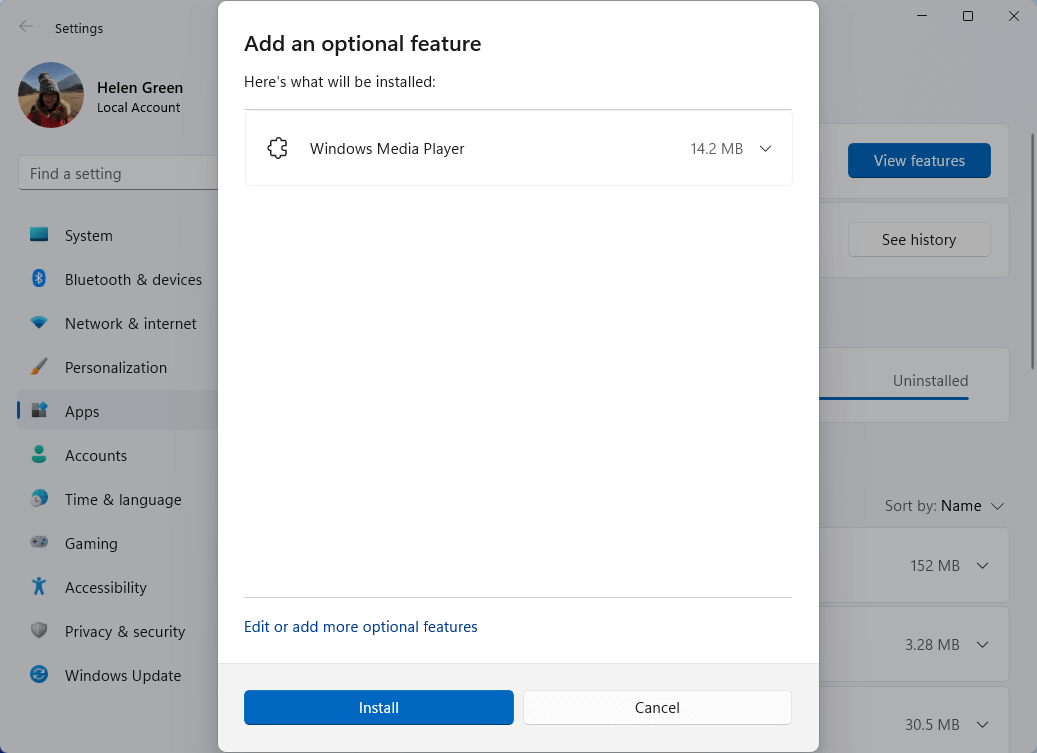Screen dimensions: 1037x753
Task: Click the Gaming controller icon
Action: (39, 542)
